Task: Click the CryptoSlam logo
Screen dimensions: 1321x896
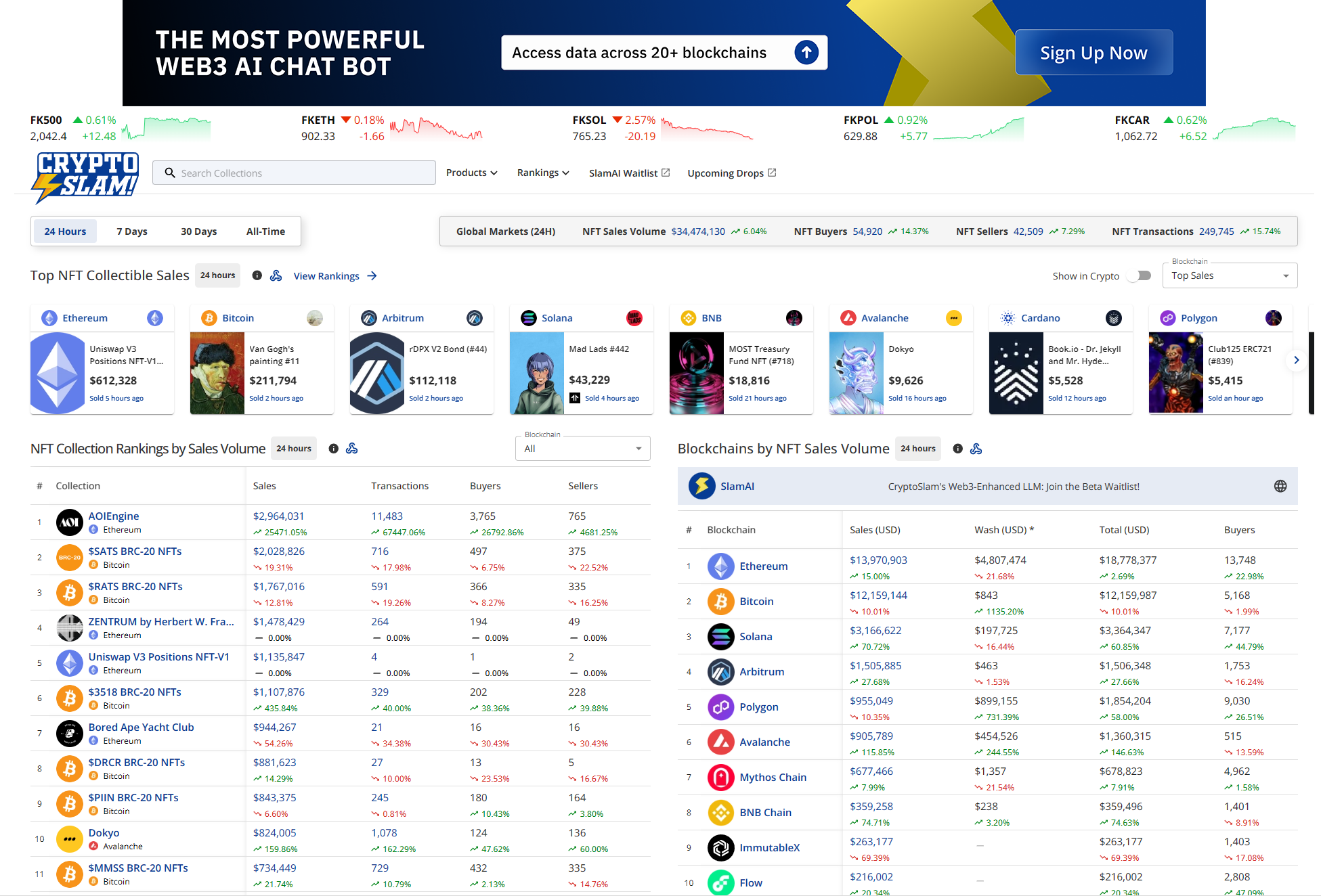Action: click(x=85, y=177)
